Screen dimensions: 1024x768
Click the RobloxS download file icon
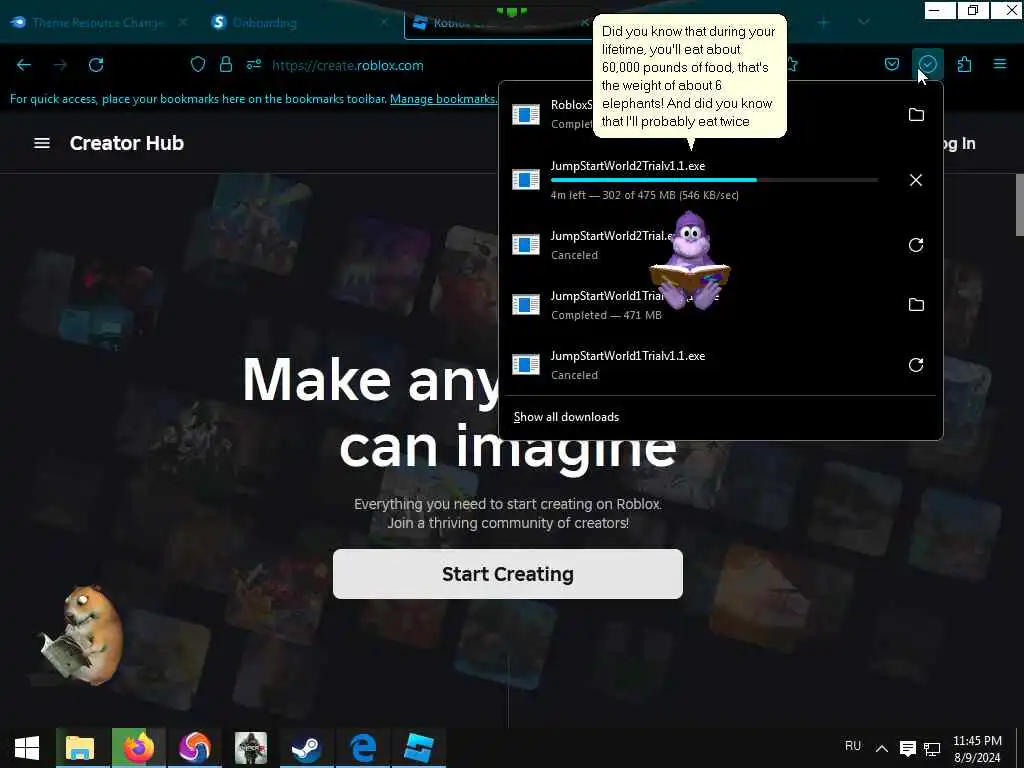(x=526, y=114)
